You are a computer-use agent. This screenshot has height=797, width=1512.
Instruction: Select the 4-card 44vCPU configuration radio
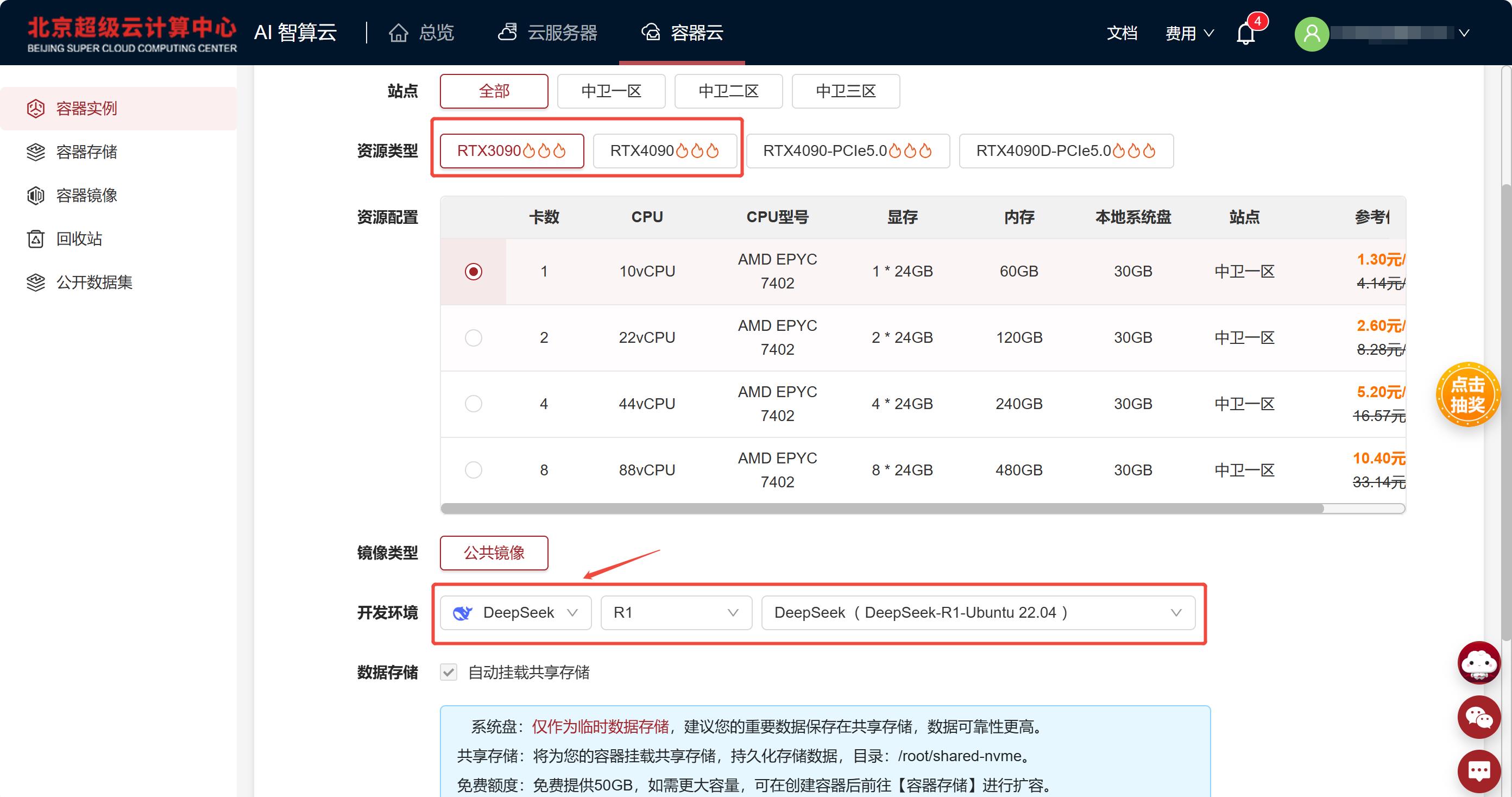click(x=474, y=404)
